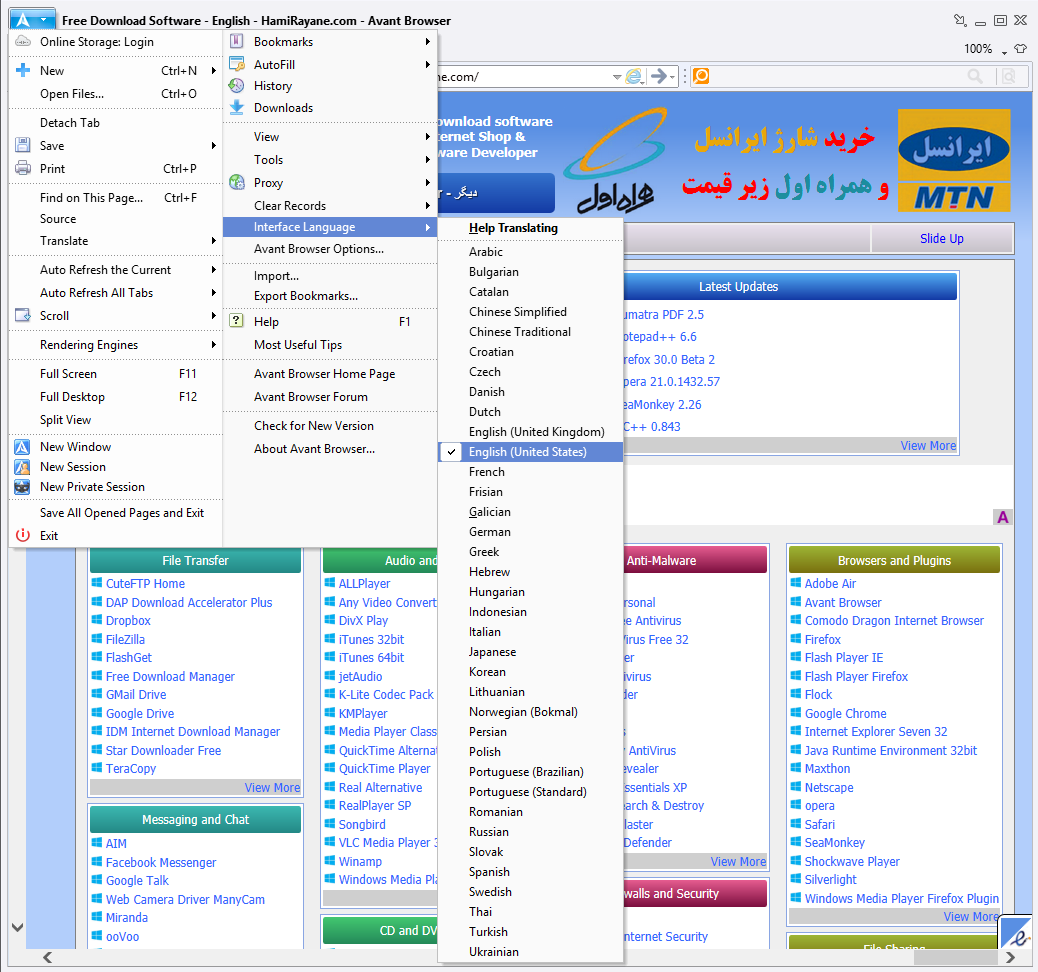Choose German as the interface language
1038x972 pixels.
pos(490,532)
